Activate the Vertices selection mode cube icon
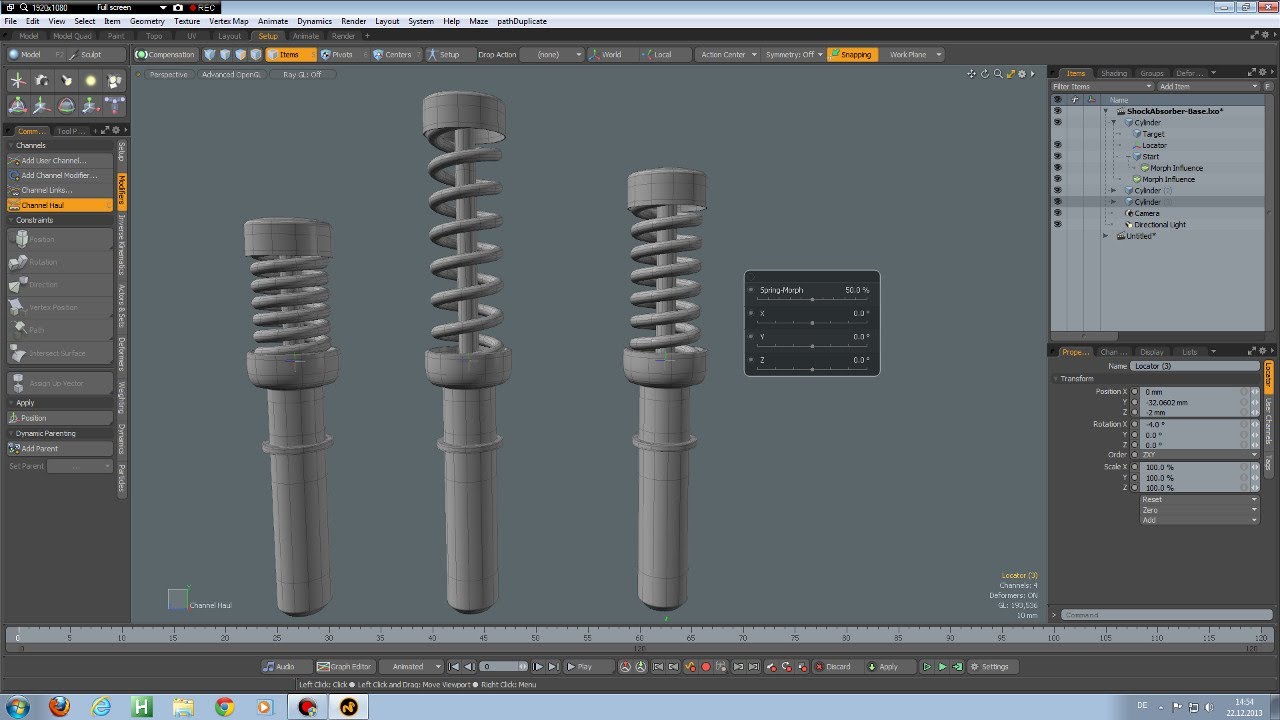This screenshot has height=720, width=1280. 210,55
